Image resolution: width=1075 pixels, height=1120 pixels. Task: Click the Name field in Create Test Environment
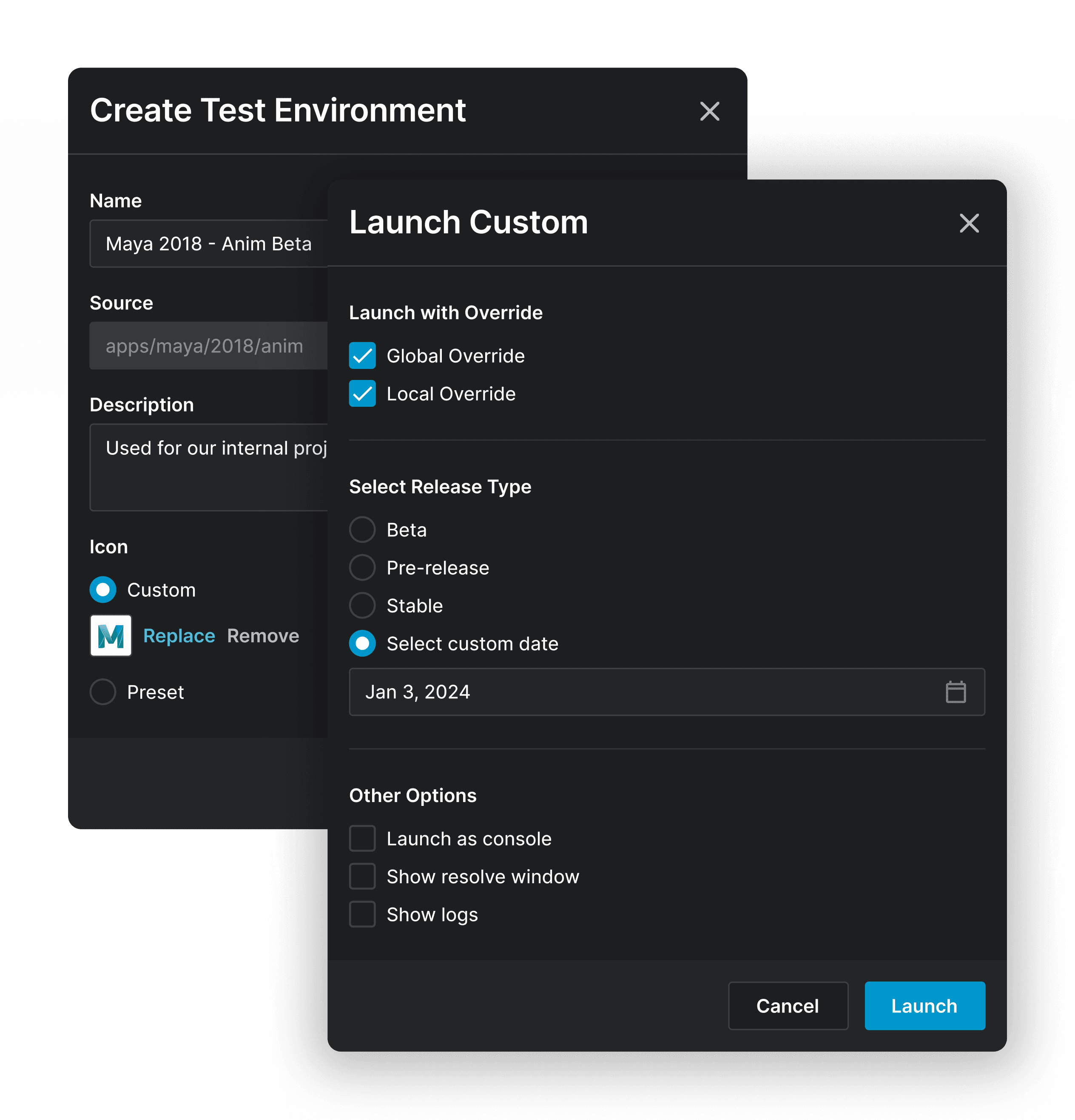coord(209,244)
